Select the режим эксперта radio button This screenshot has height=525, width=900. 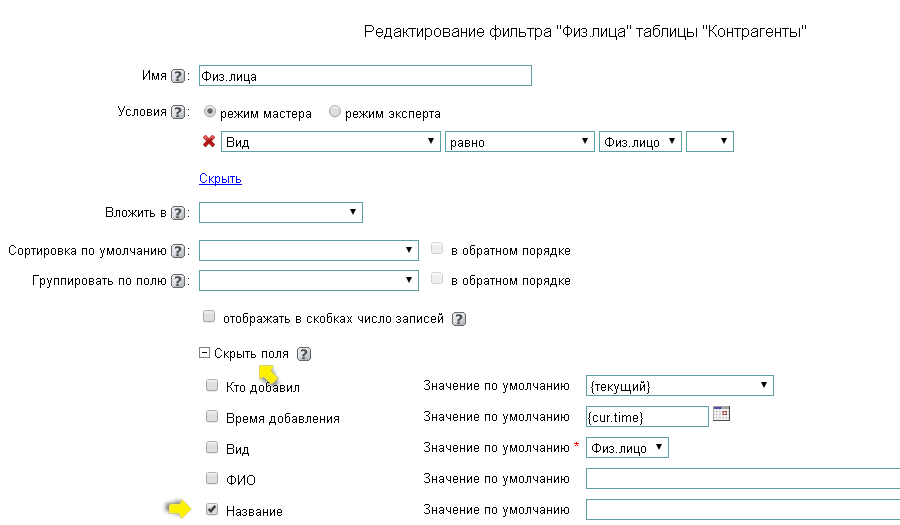335,112
